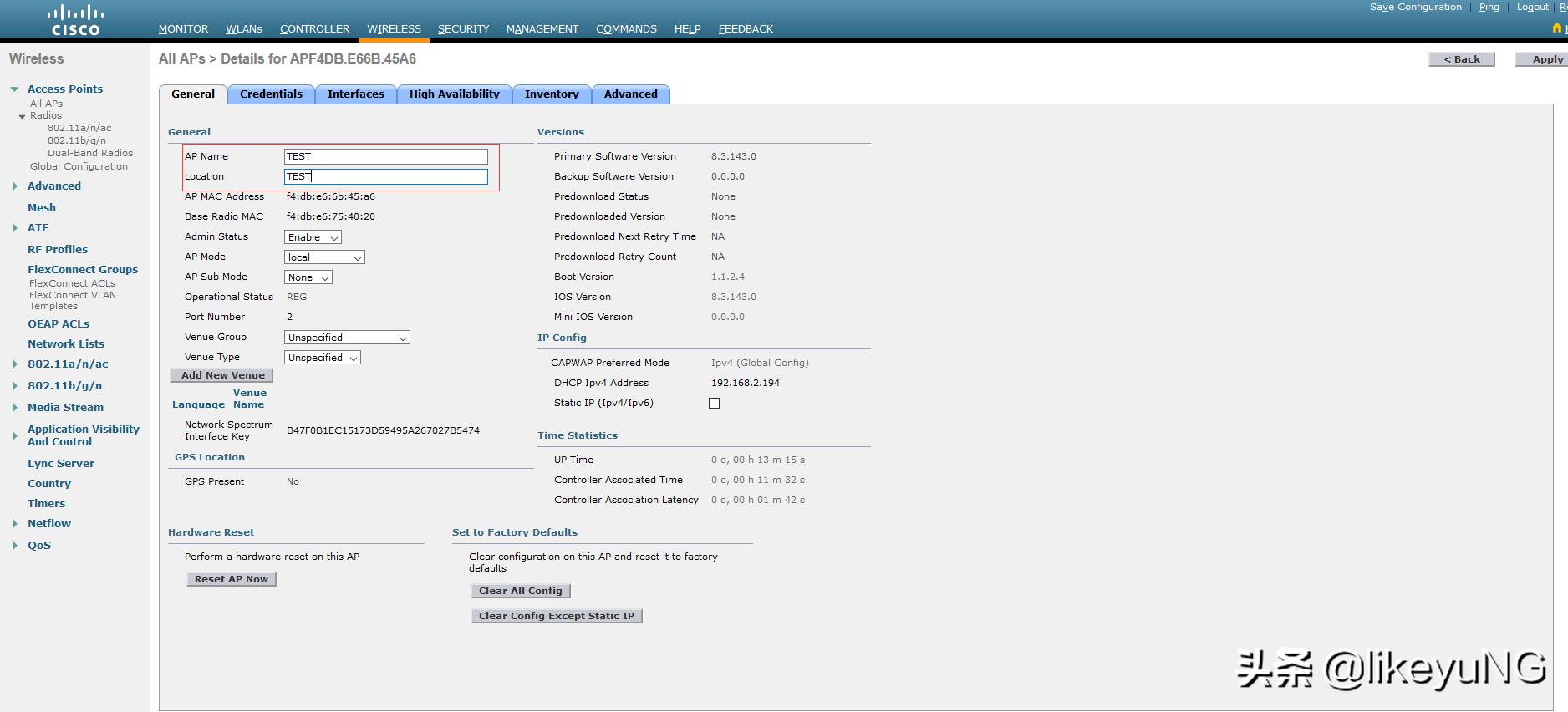The image size is (1568, 712).
Task: Switch to the Credentials tab
Action: pos(271,94)
